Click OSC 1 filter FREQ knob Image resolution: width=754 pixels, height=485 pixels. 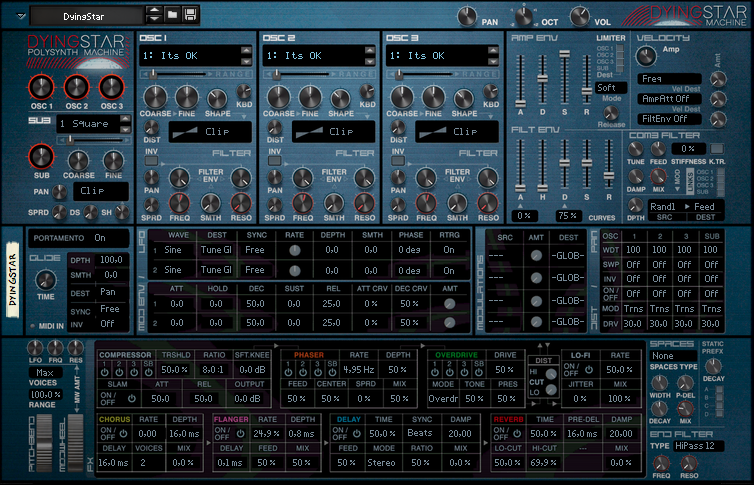pyautogui.click(x=179, y=203)
